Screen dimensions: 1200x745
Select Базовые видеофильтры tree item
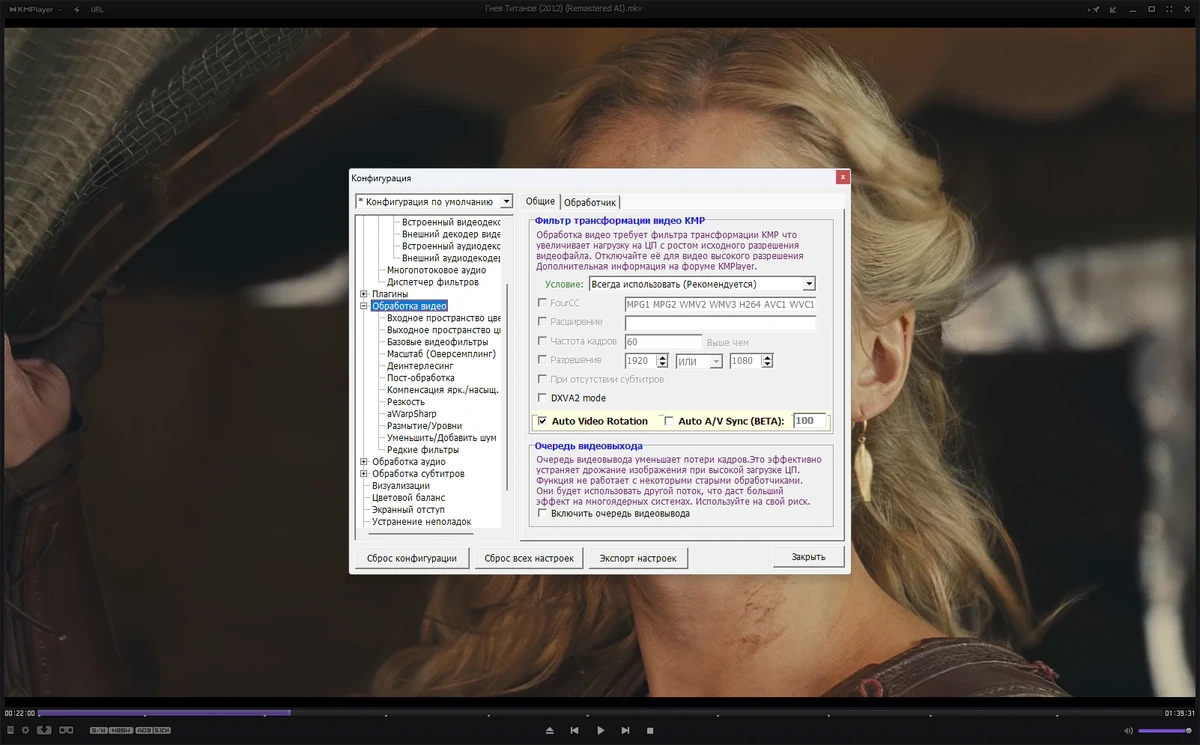tap(437, 342)
